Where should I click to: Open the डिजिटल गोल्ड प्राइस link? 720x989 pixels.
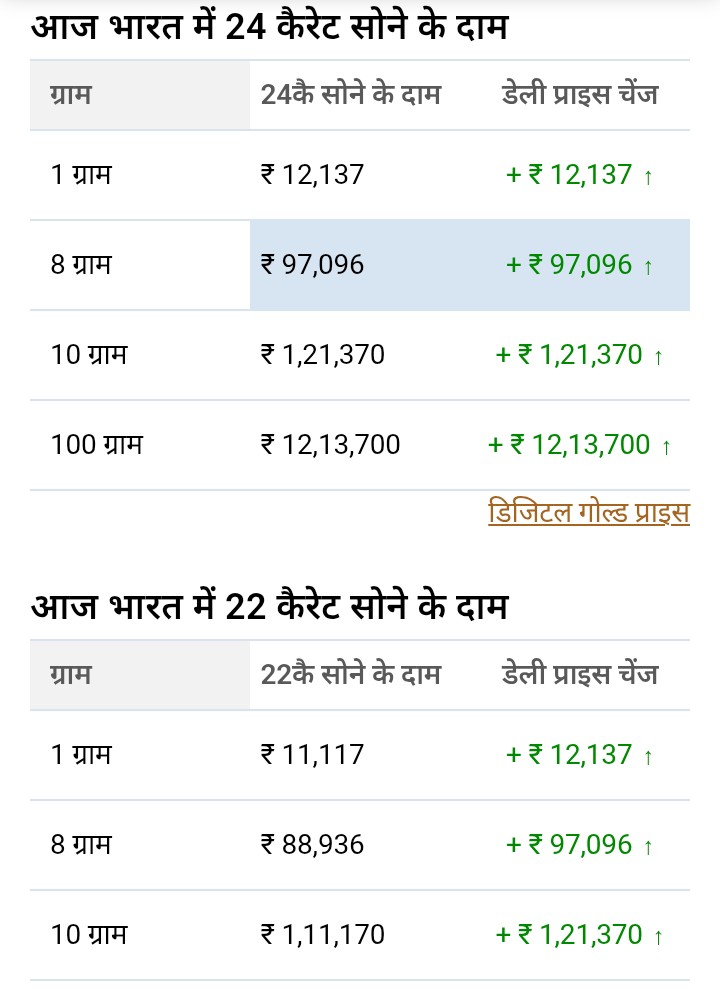[588, 513]
